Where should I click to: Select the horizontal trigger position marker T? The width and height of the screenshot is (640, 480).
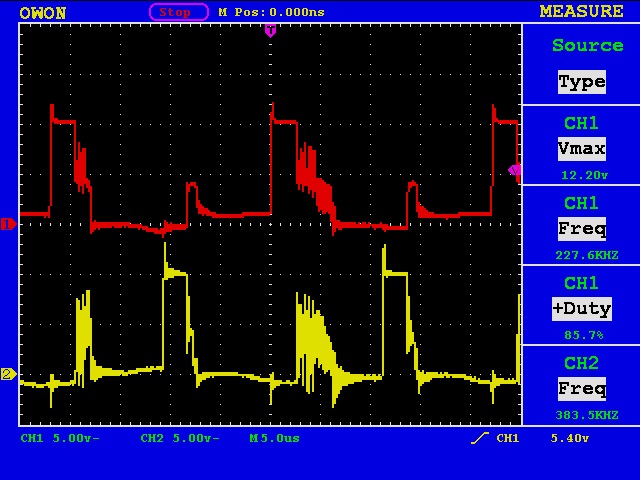click(270, 31)
